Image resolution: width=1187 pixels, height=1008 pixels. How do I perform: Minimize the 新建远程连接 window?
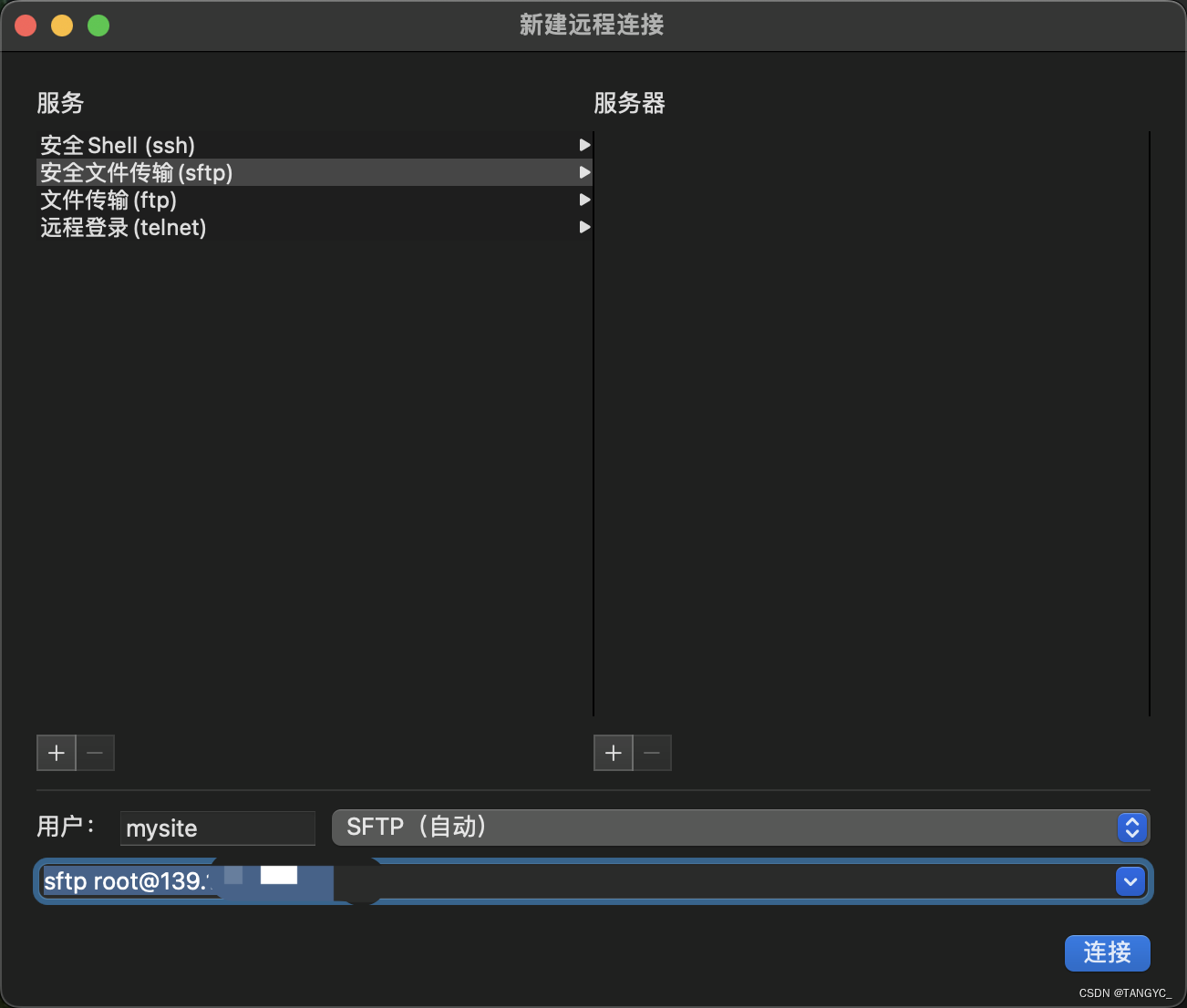tap(62, 26)
